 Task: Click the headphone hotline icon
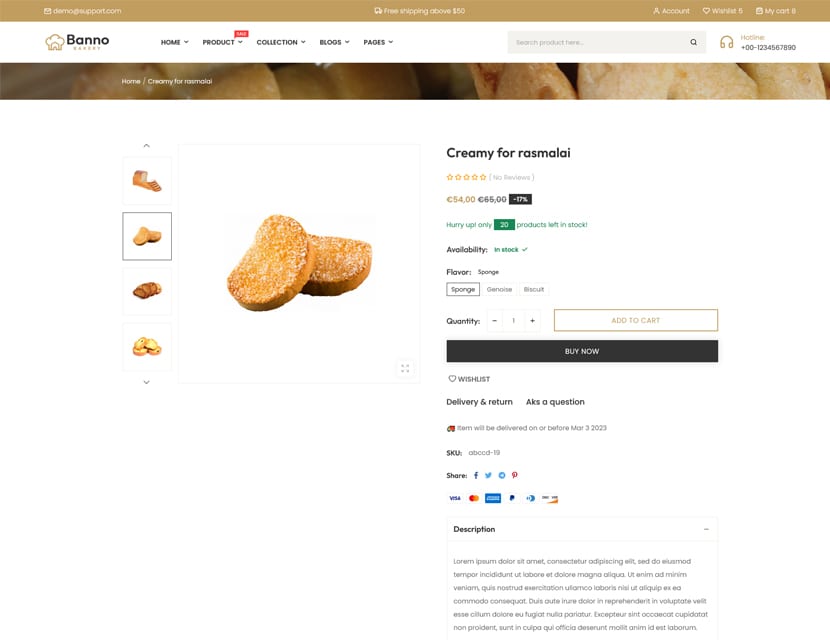point(727,42)
